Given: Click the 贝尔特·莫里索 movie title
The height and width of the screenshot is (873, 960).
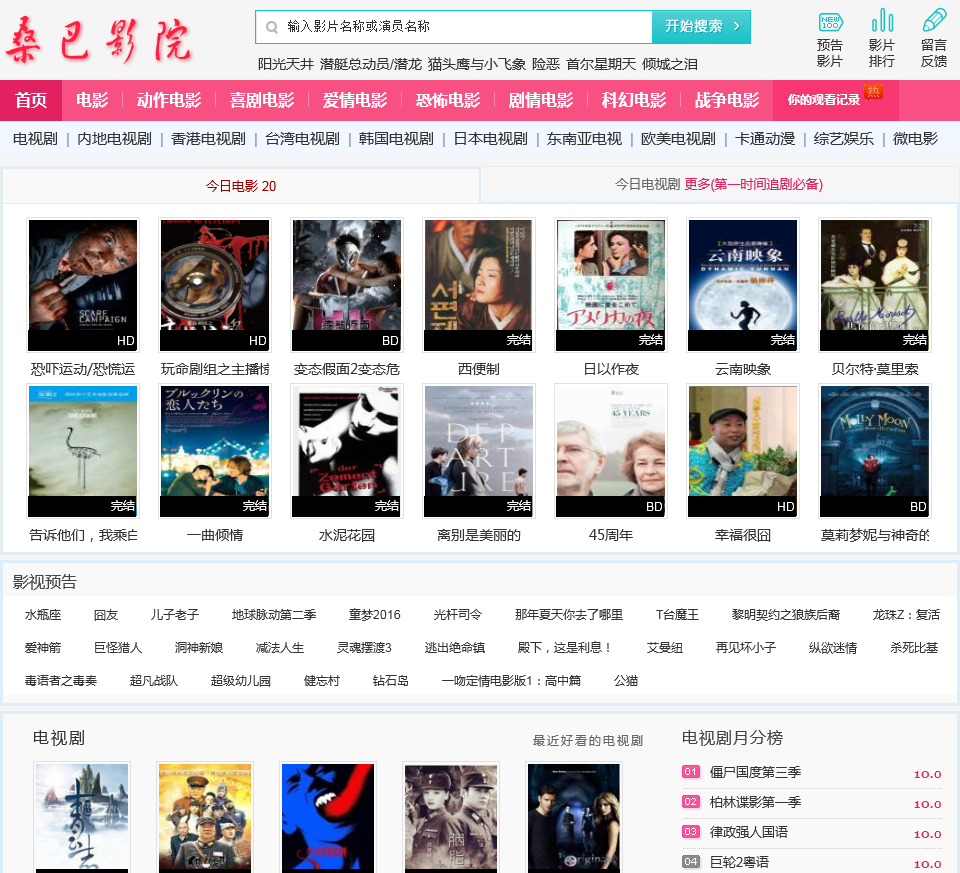Looking at the screenshot, I should (875, 369).
